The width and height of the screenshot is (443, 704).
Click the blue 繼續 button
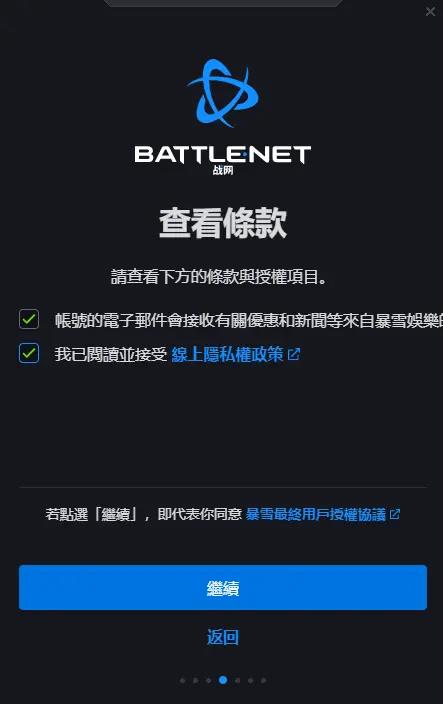(223, 587)
